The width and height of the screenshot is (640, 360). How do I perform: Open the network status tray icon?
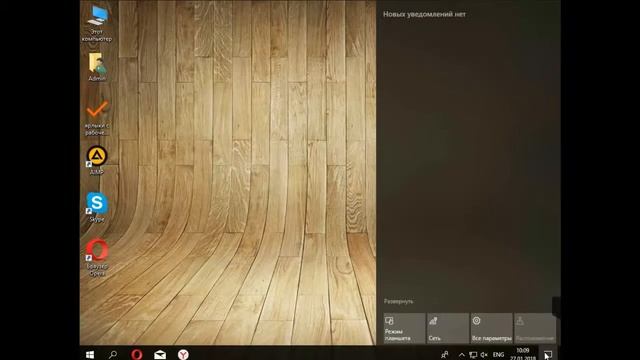pos(473,355)
